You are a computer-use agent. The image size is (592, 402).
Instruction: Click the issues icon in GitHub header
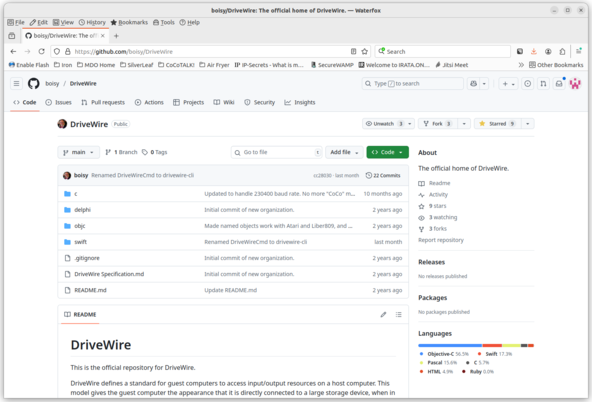[x=527, y=83]
